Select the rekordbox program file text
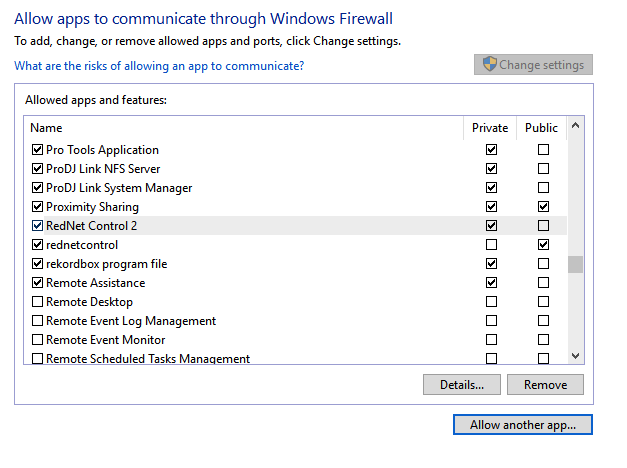627x468 pixels. point(107,264)
